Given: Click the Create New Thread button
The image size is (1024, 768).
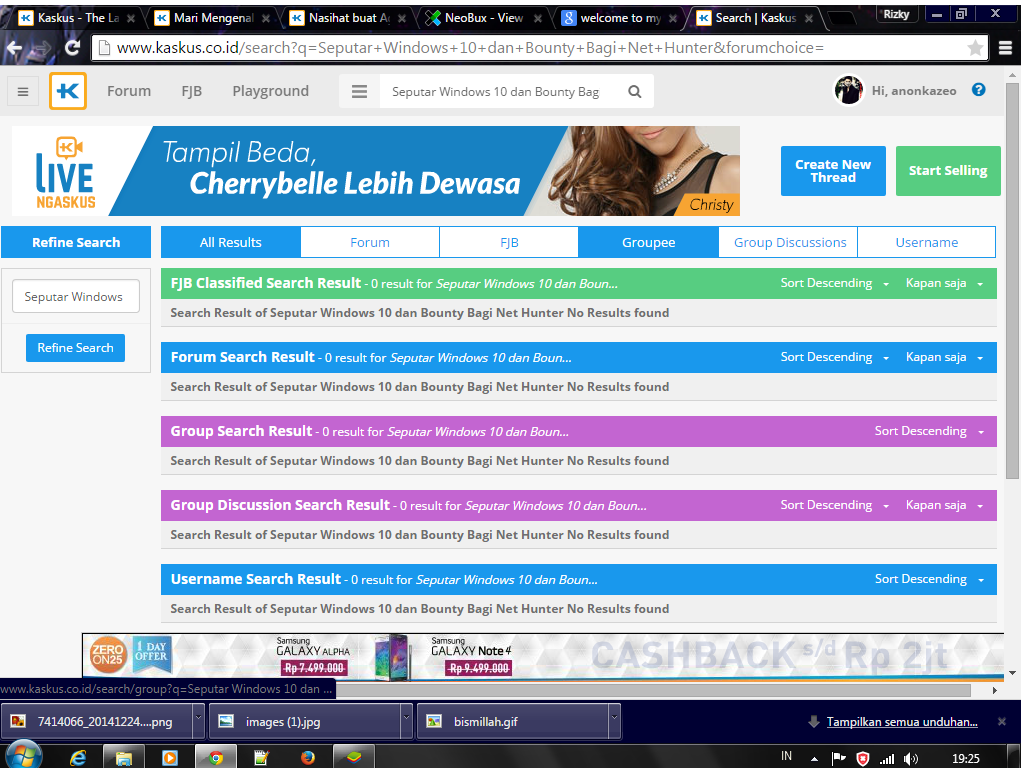Looking at the screenshot, I should (833, 171).
